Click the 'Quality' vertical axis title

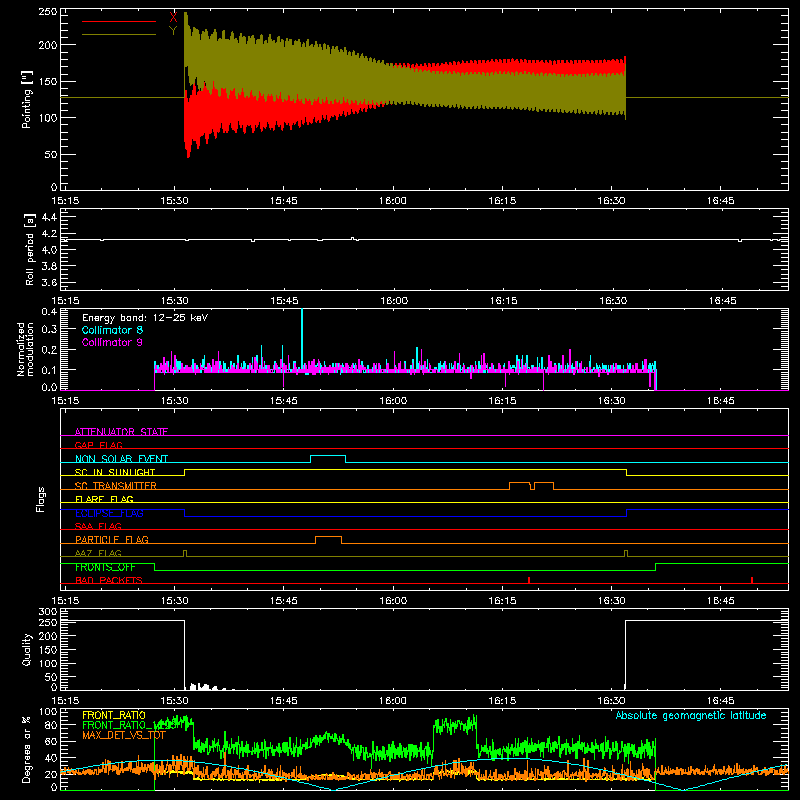tap(27, 649)
